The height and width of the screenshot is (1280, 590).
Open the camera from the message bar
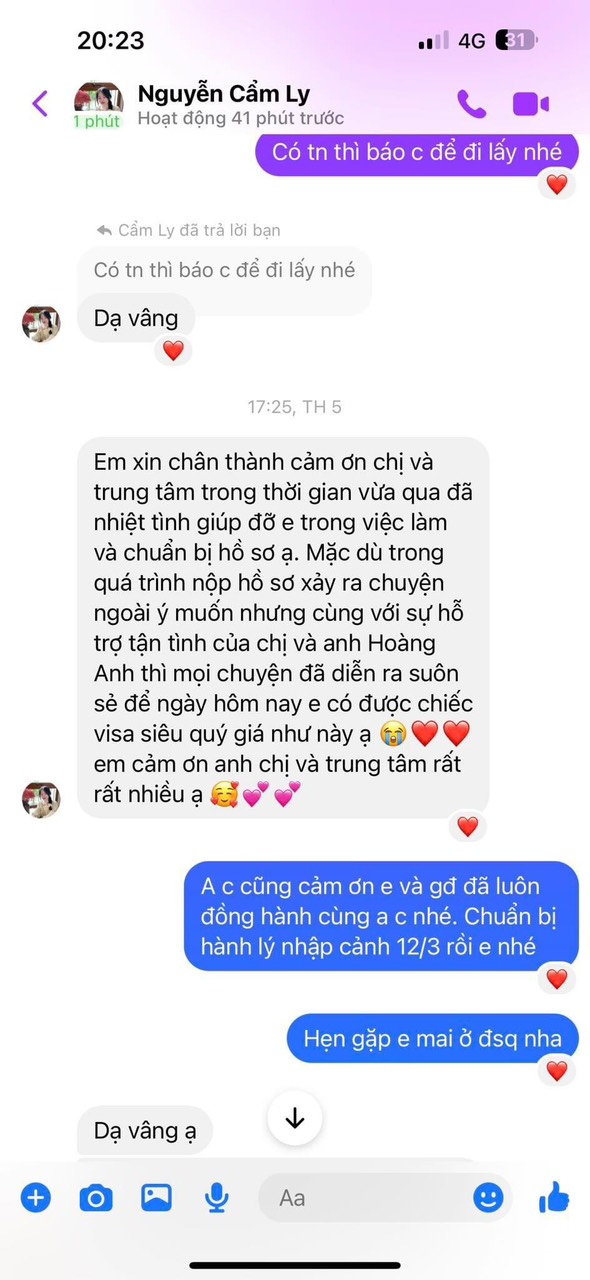tap(96, 1197)
